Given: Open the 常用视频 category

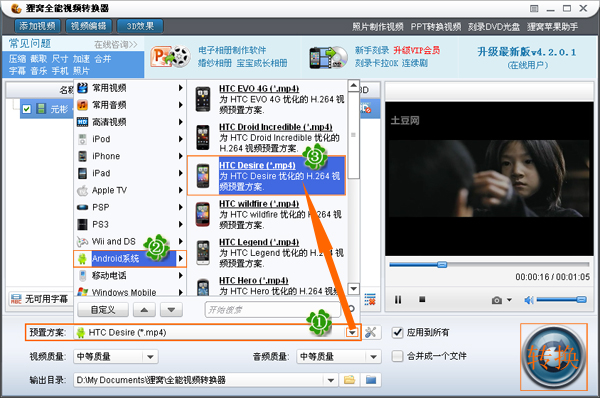Looking at the screenshot, I should (130, 88).
